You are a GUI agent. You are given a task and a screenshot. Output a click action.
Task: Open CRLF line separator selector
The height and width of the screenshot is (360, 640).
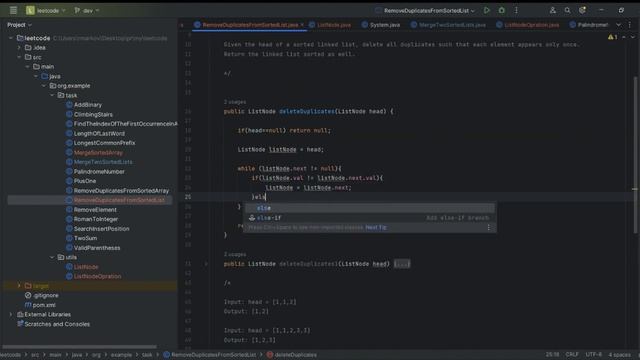tap(572, 354)
